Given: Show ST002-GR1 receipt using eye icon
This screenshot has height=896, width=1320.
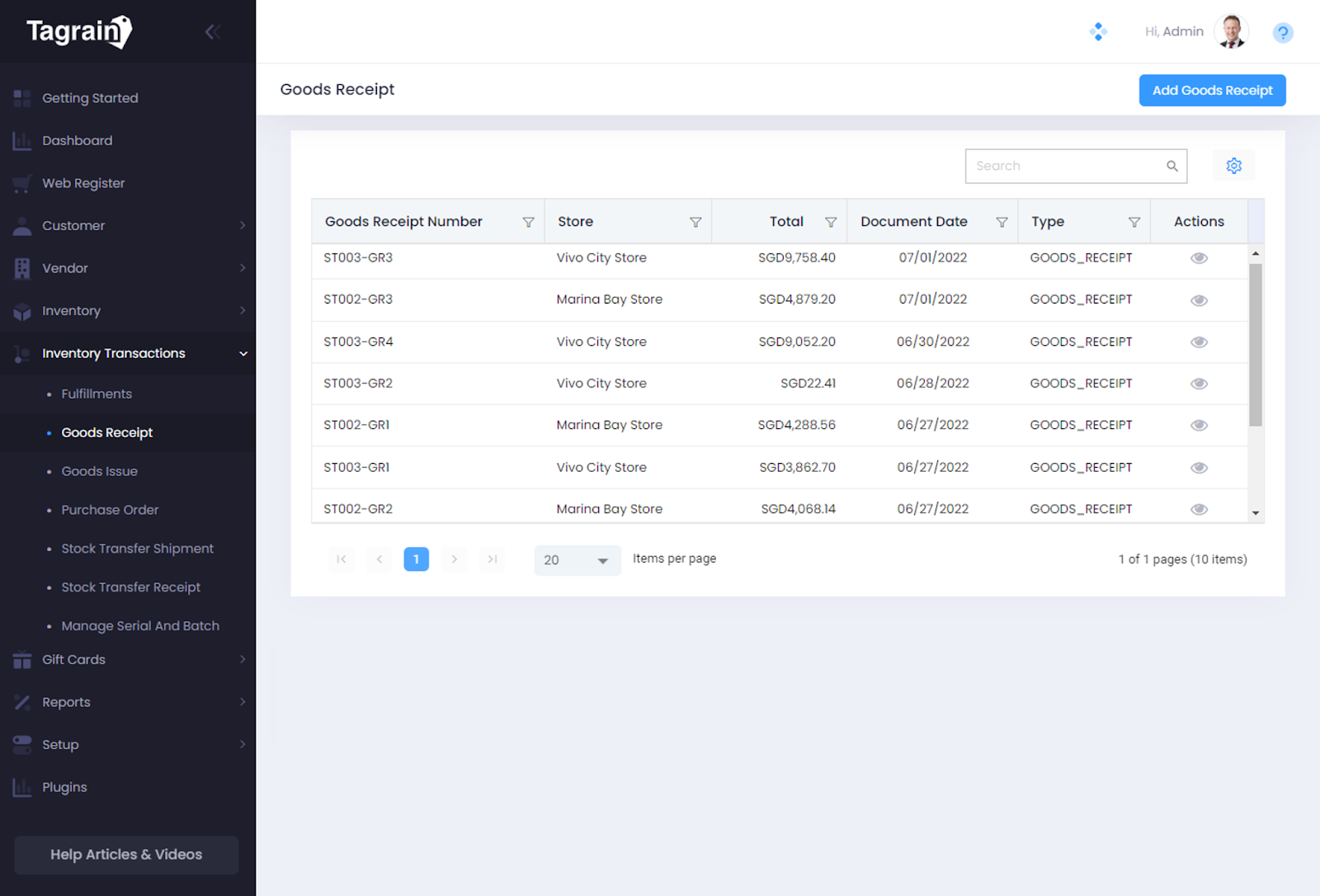Looking at the screenshot, I should click(x=1199, y=426).
